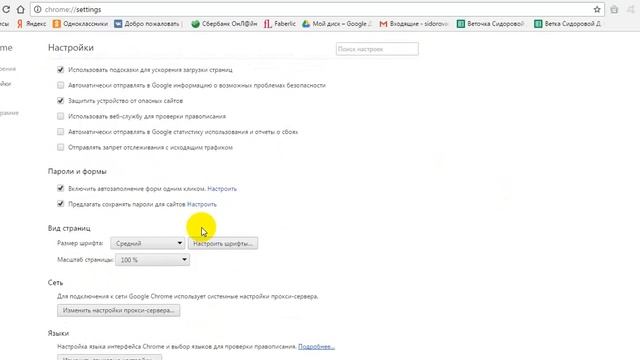Click the 'Настроить шрифты...' button
The height and width of the screenshot is (360, 640).
[x=222, y=243]
